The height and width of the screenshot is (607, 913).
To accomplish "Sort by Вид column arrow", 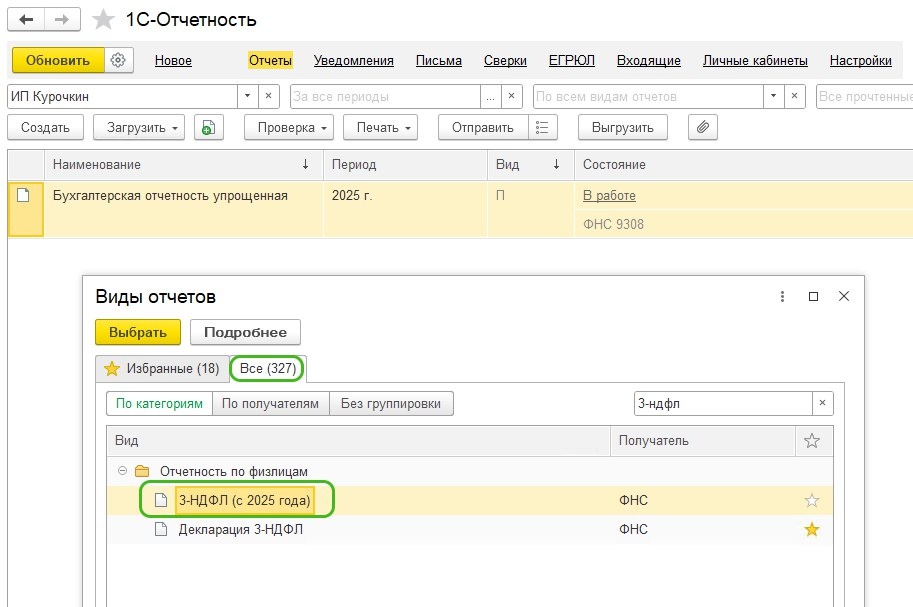I will [x=556, y=164].
